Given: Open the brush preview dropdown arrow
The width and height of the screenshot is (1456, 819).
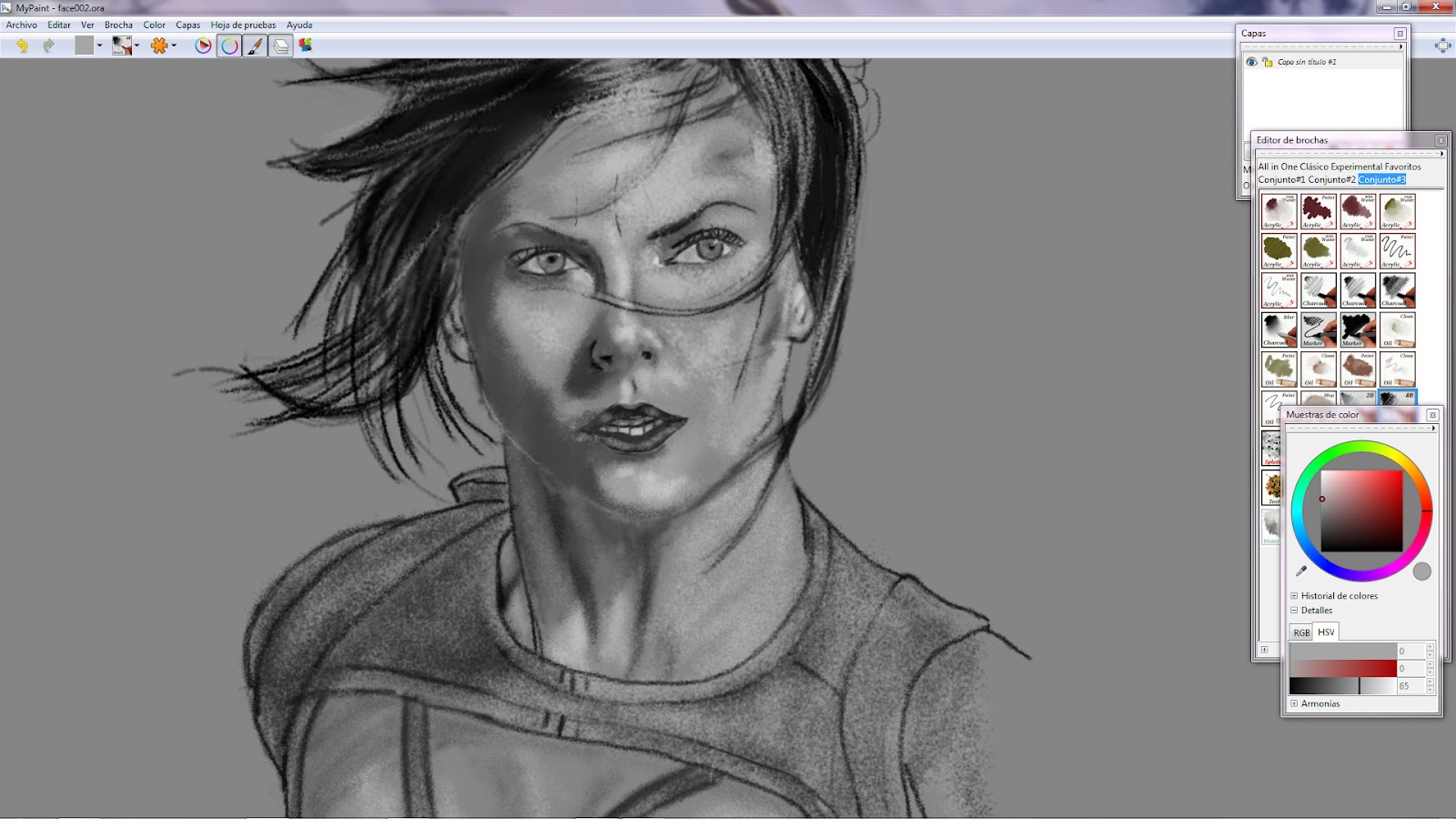Looking at the screenshot, I should (136, 45).
